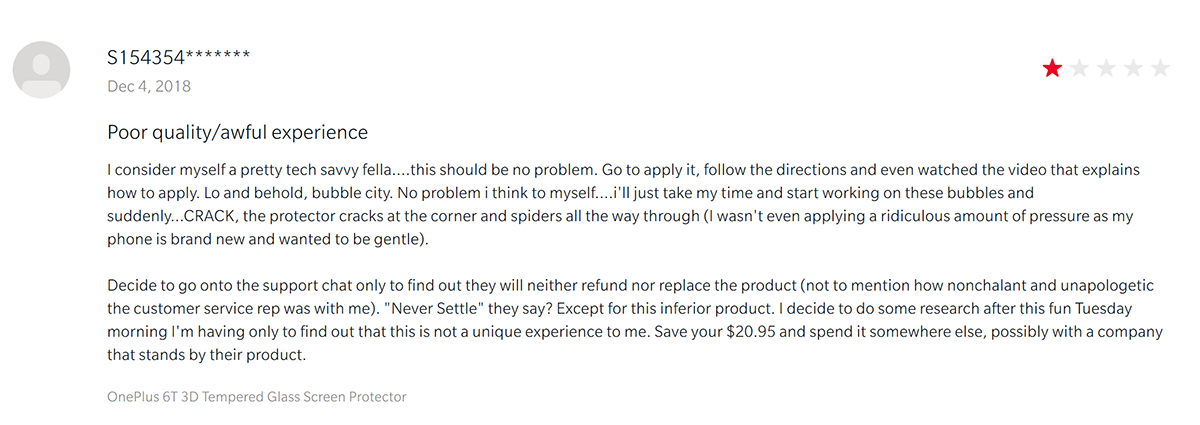Select the fifth rating star
This screenshot has height=425, width=1200.
[1160, 69]
